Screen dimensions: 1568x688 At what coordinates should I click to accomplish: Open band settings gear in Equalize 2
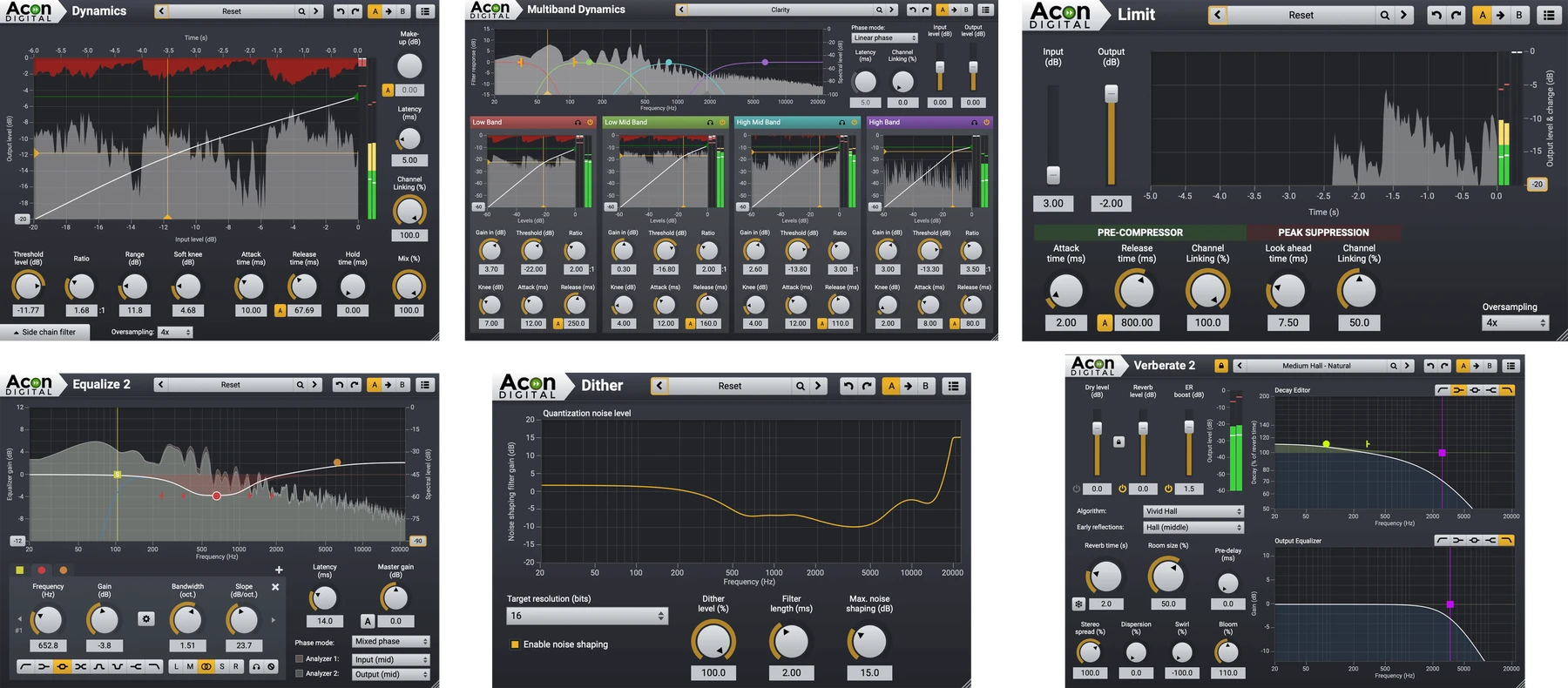146,618
